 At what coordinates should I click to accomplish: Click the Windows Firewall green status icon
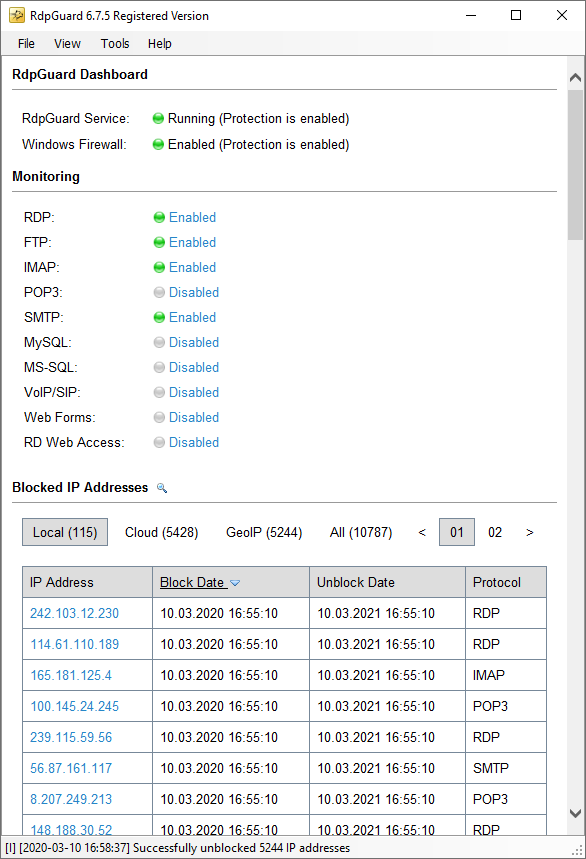pos(158,144)
